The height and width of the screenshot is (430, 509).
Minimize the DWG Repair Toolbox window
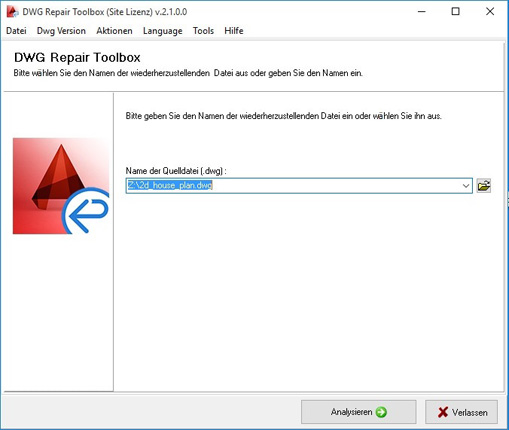pyautogui.click(x=422, y=12)
